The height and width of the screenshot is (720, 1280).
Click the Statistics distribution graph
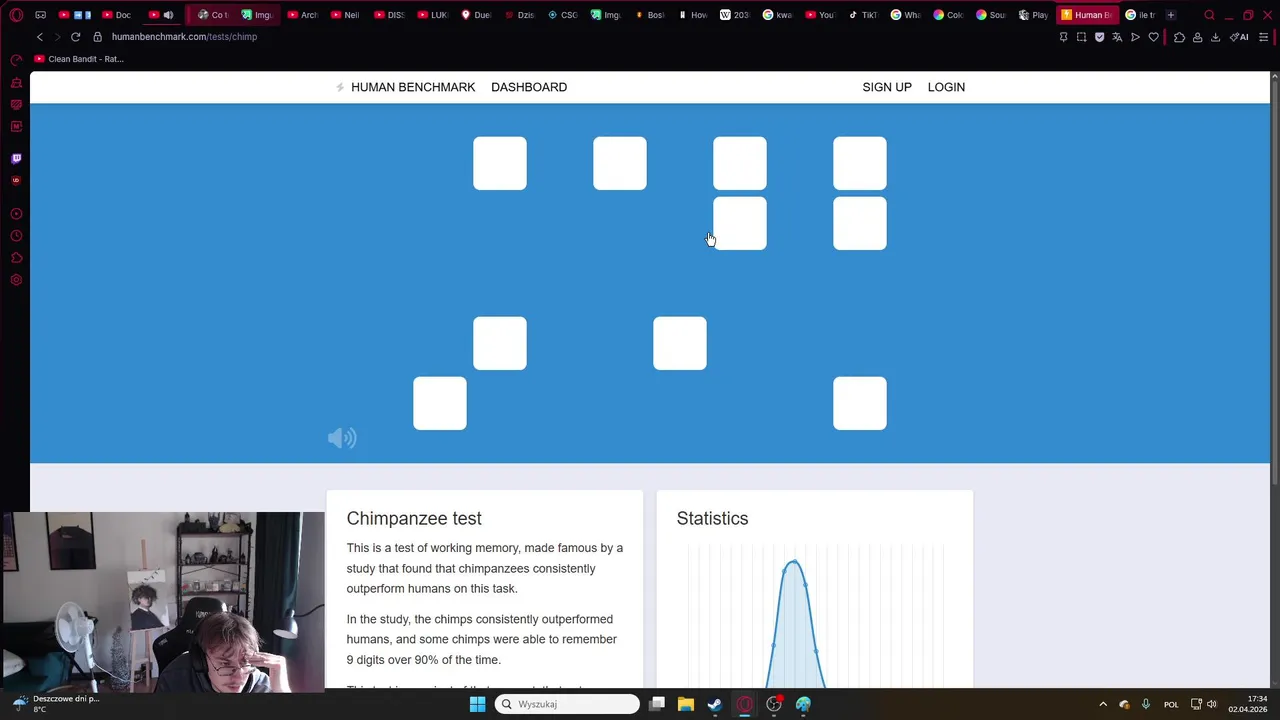click(x=815, y=617)
